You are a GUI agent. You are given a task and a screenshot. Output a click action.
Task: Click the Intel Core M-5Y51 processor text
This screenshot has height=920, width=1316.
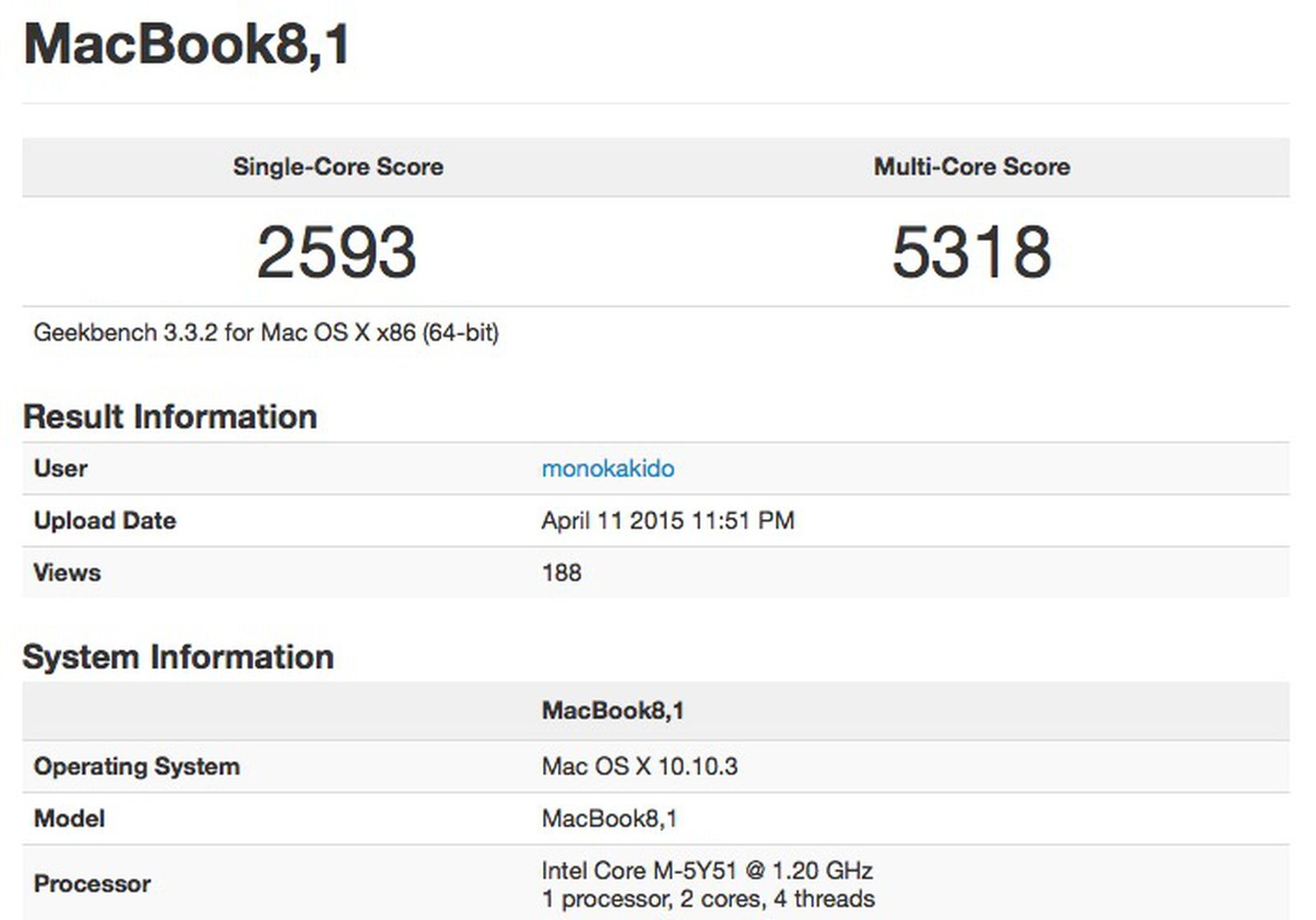point(707,869)
